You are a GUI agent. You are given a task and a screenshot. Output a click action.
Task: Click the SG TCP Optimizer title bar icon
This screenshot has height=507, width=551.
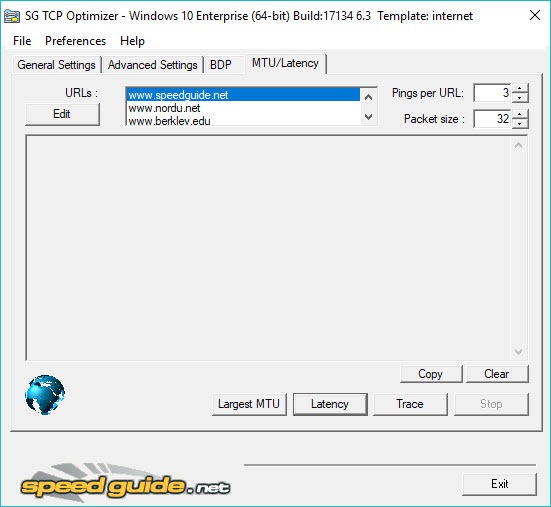point(12,16)
